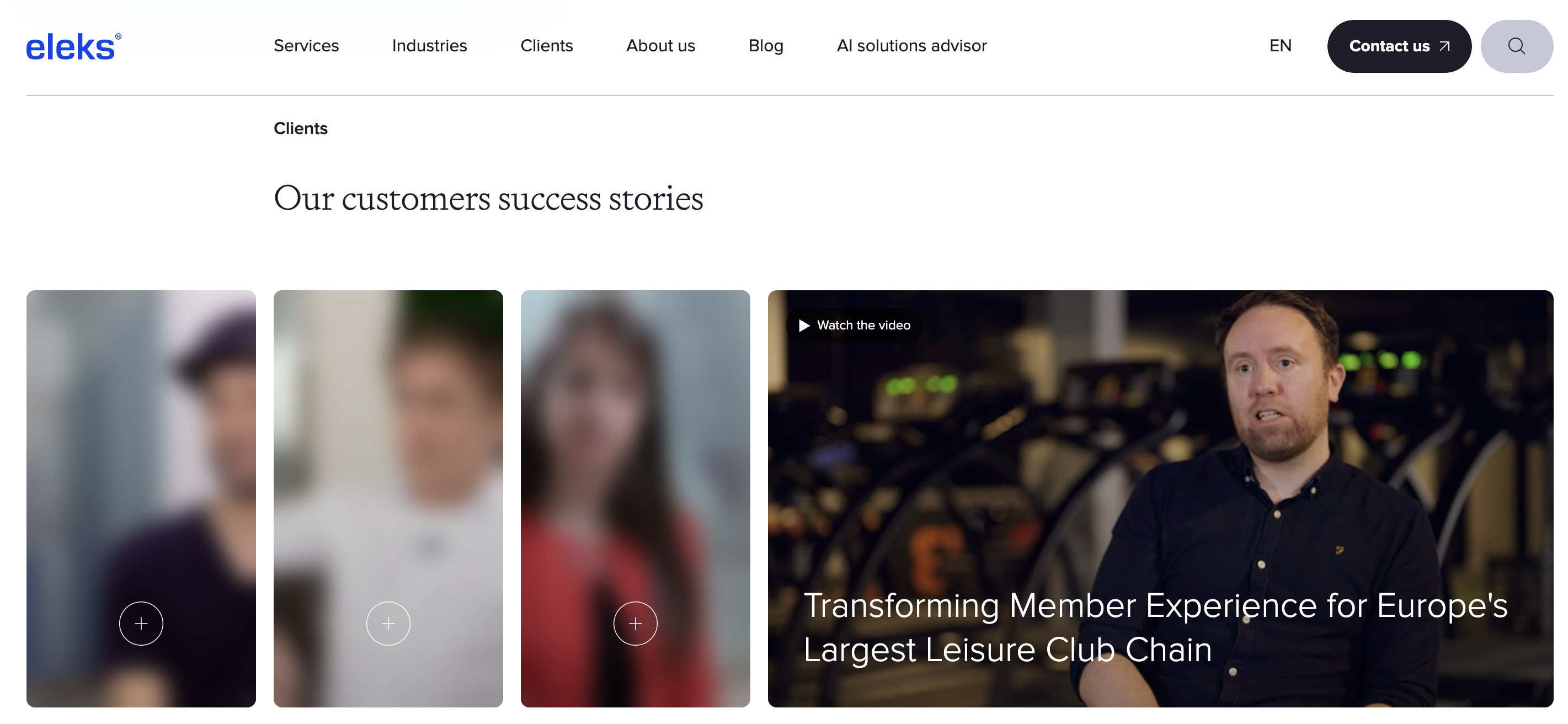The height and width of the screenshot is (724, 1568).
Task: Click plus icon on dark-shirt man card
Action: (x=141, y=623)
